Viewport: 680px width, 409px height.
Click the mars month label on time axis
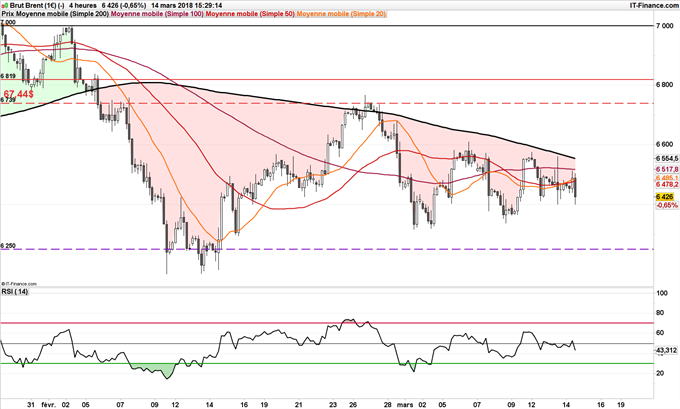405,404
